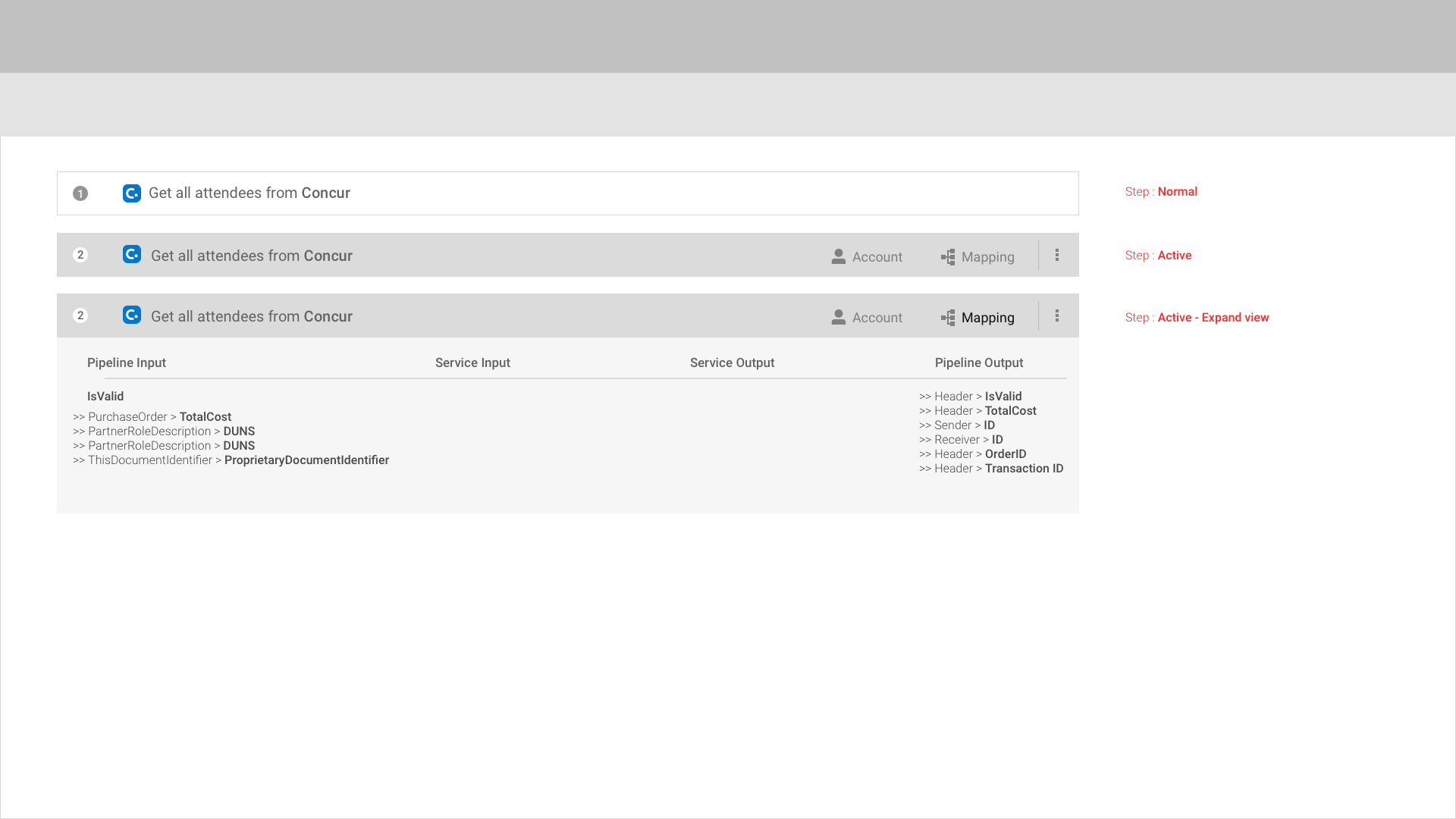This screenshot has width=1456, height=819.
Task: Select the number 2 badge in the expanded step row
Action: [x=80, y=315]
